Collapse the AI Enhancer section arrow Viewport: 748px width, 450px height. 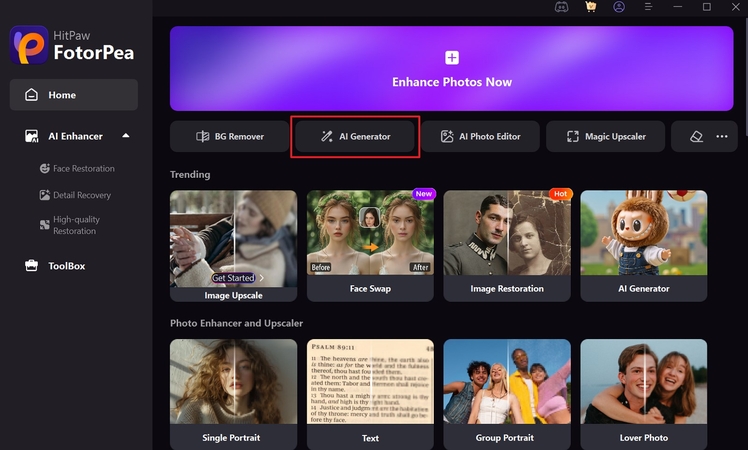(125, 136)
